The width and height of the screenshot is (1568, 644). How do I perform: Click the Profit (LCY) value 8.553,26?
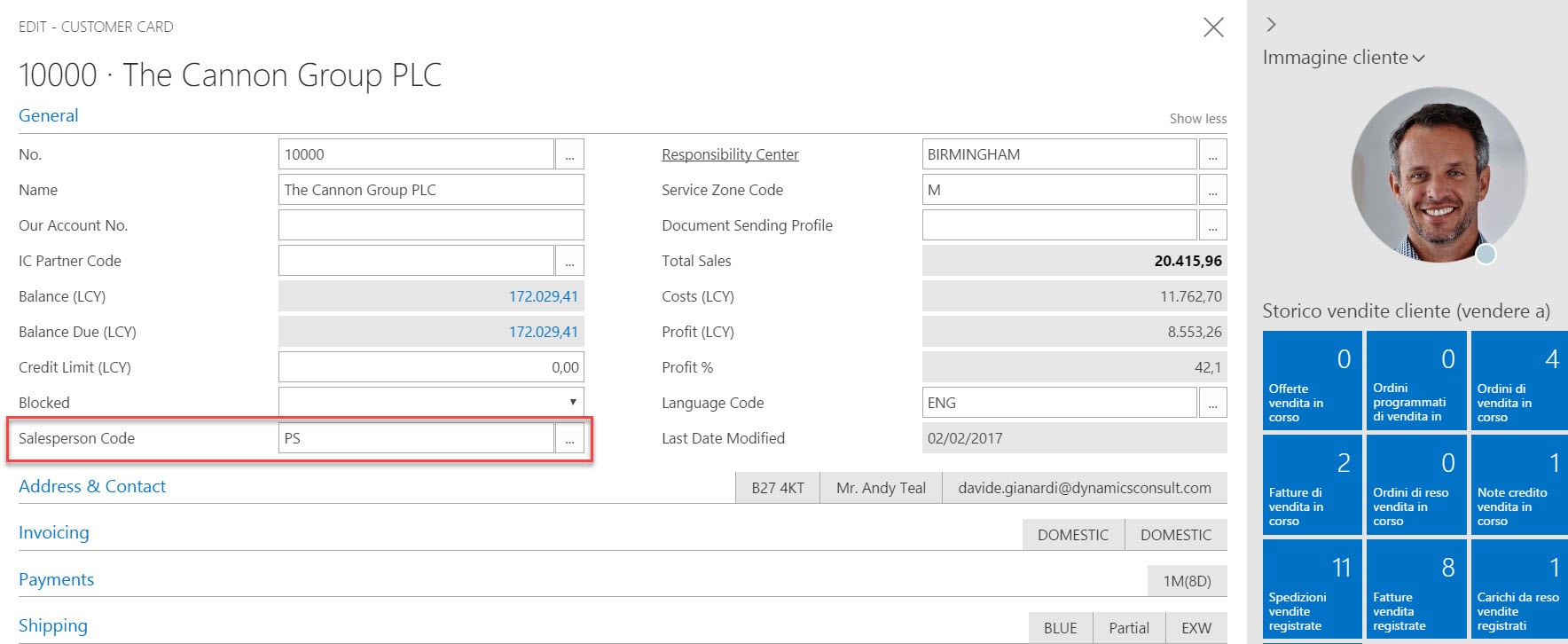coord(1075,332)
